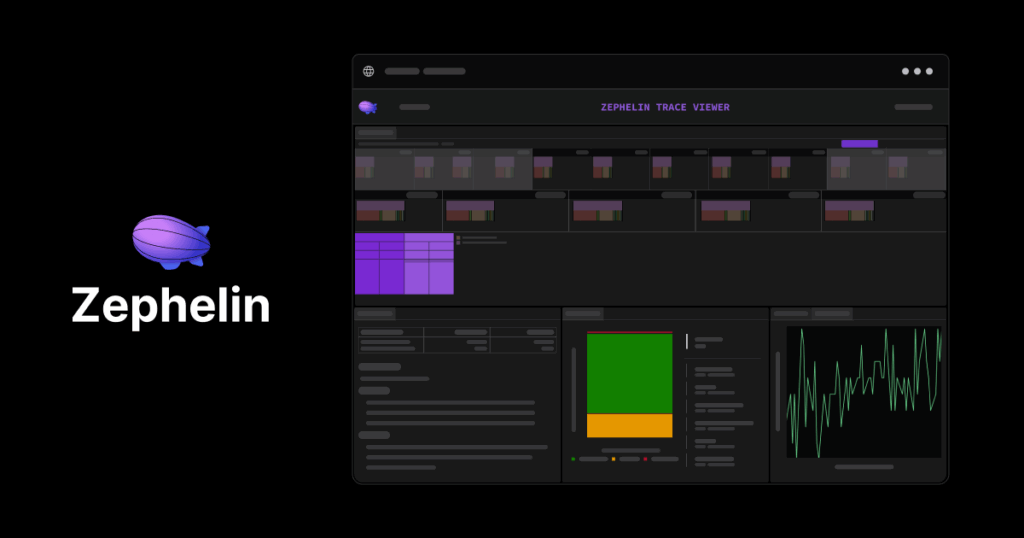Select the last trace thumbnail in second row
This screenshot has width=1024, height=538.
pos(849,211)
